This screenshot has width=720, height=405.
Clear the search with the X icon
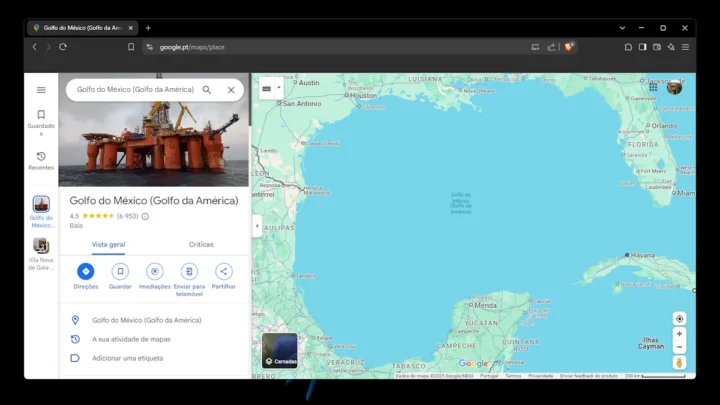pyautogui.click(x=231, y=90)
